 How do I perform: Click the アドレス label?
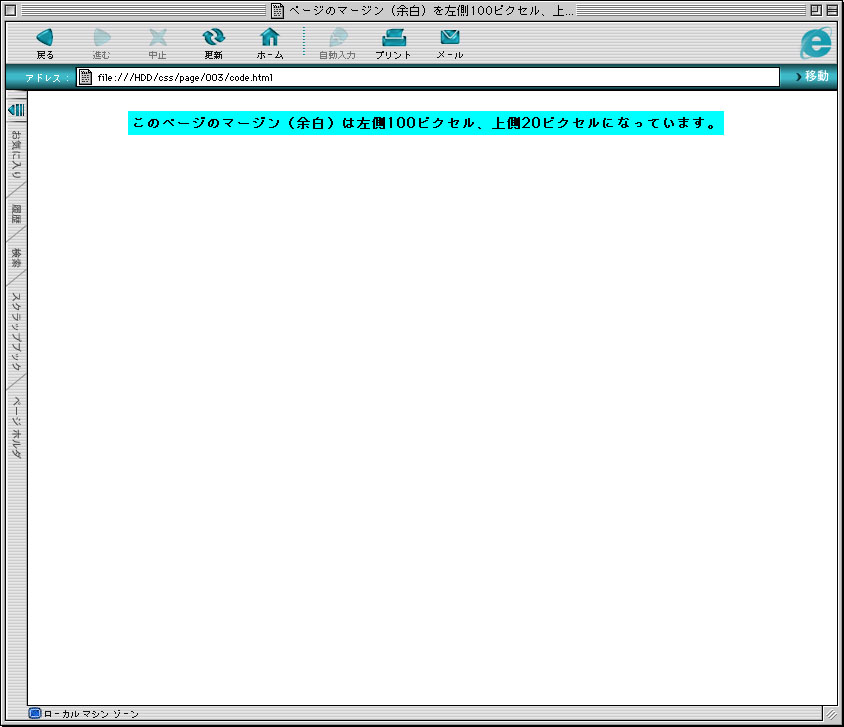(x=47, y=77)
